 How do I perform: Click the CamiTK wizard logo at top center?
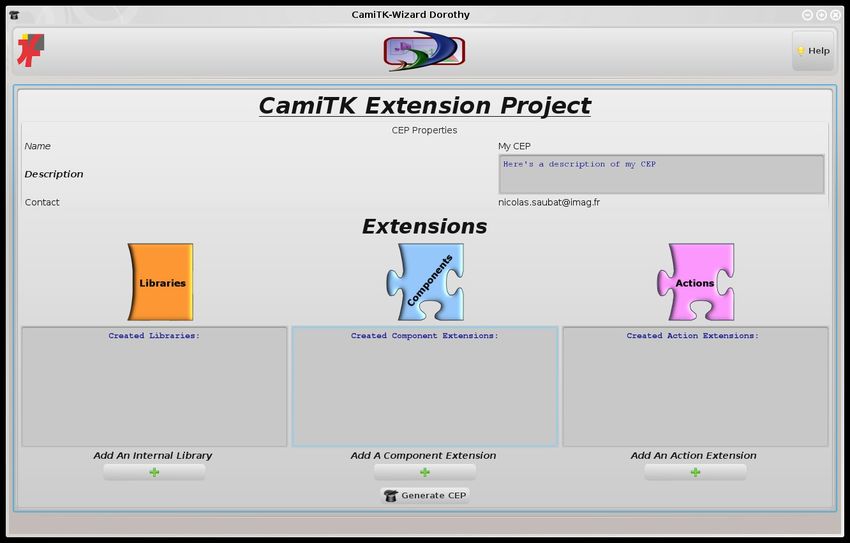424,51
